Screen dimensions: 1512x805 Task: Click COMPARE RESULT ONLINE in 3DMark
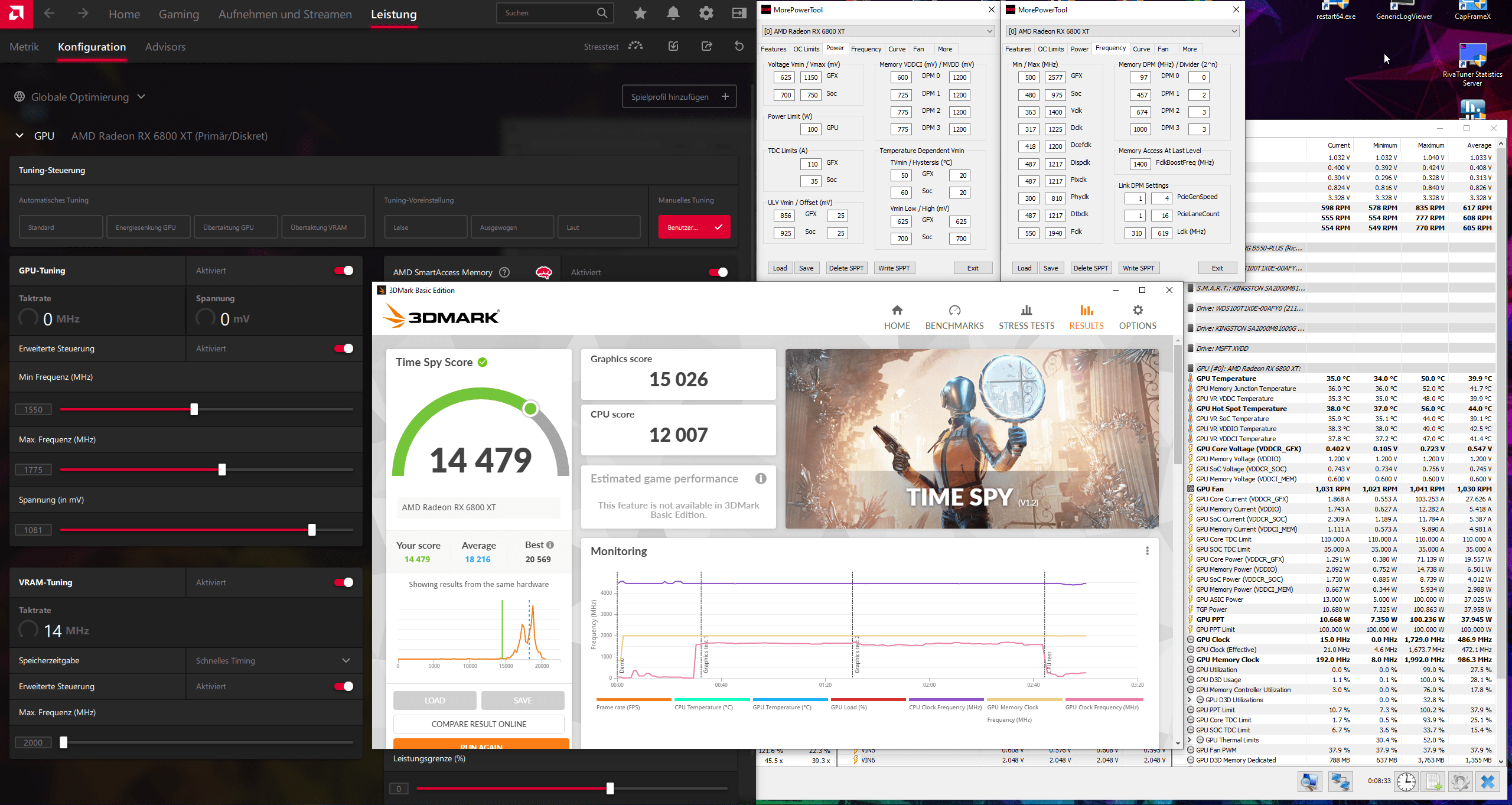479,724
